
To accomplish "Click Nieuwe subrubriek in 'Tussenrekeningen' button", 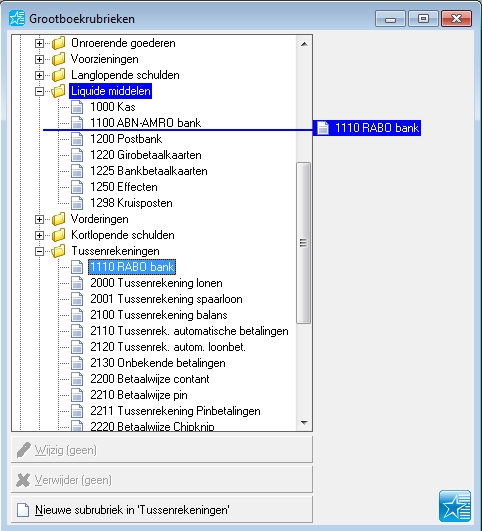I will (x=162, y=510).
